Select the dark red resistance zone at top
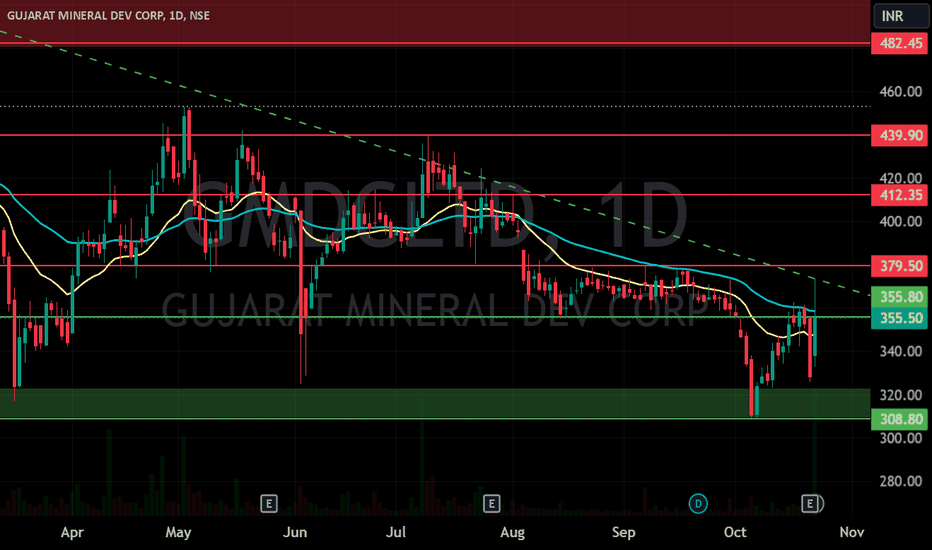 coord(435,21)
